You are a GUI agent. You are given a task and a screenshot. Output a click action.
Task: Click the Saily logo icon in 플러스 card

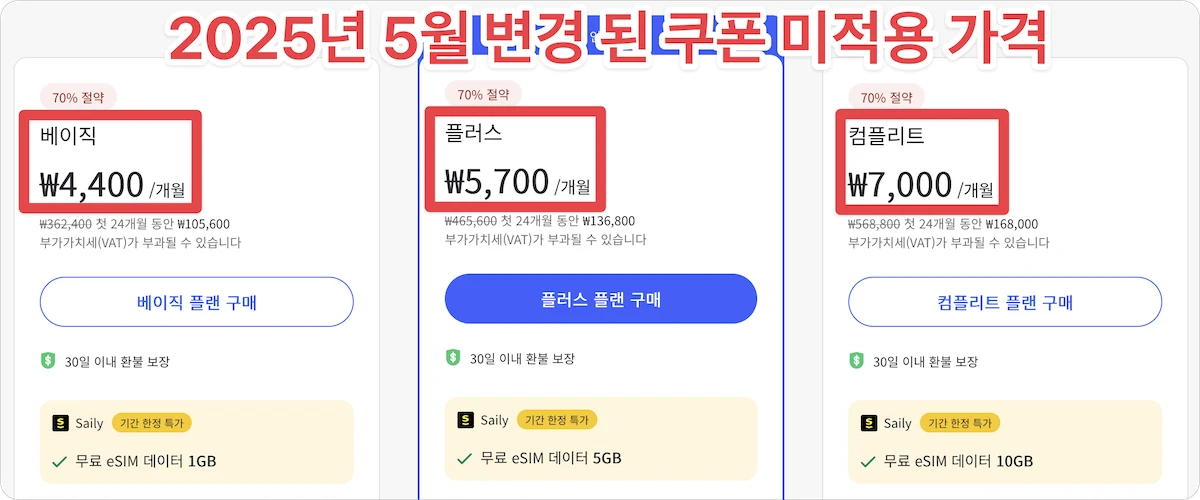tap(465, 420)
